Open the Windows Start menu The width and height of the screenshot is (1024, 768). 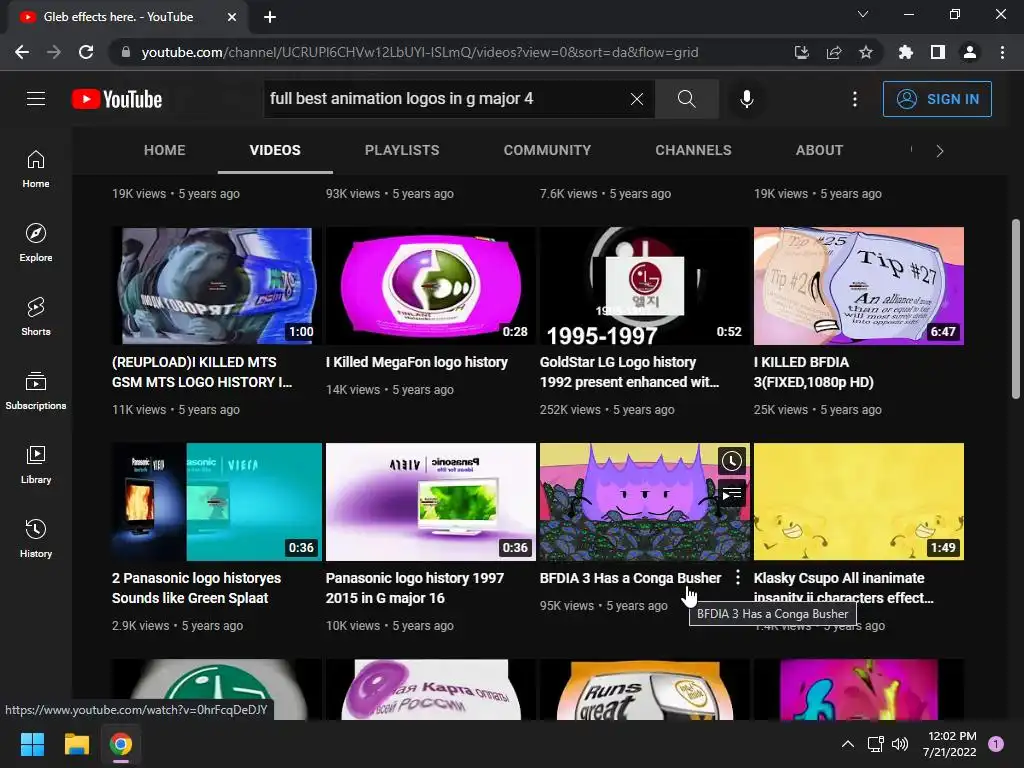click(32, 744)
